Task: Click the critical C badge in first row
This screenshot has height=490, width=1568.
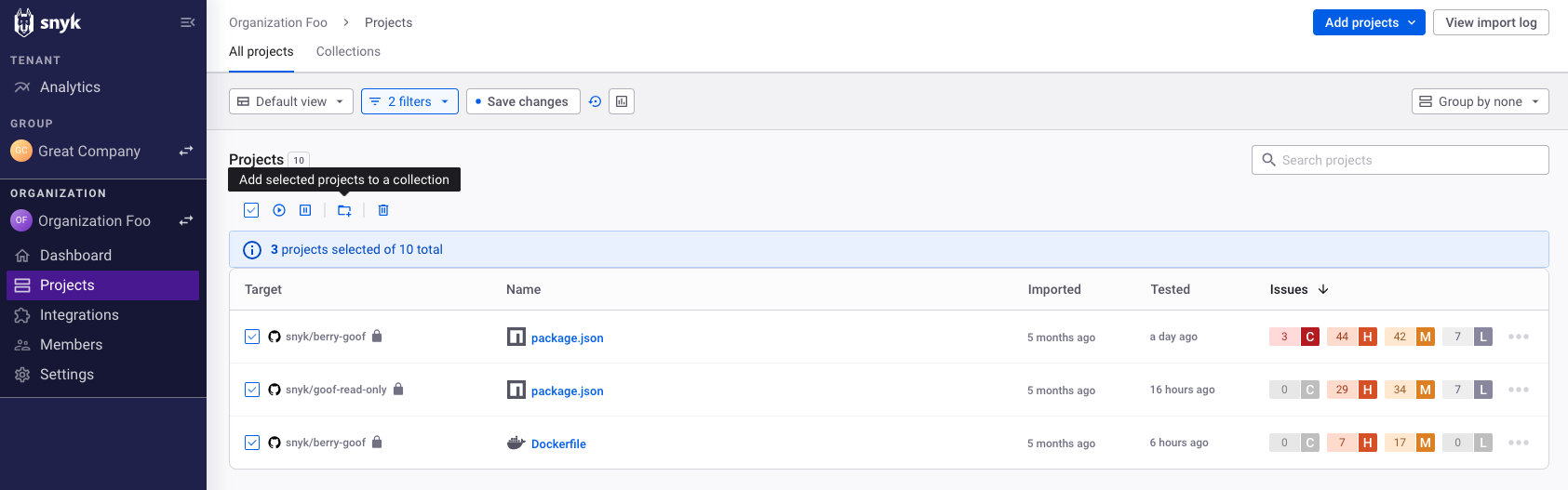Action: [x=1310, y=337]
